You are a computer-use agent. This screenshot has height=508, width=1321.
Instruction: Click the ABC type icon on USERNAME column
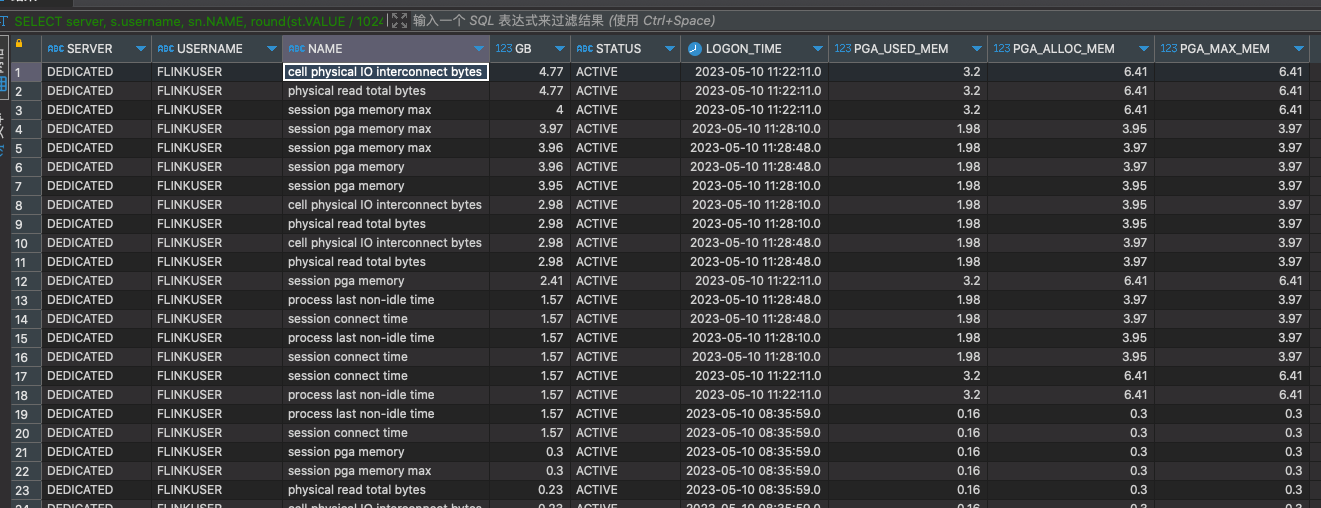point(166,49)
